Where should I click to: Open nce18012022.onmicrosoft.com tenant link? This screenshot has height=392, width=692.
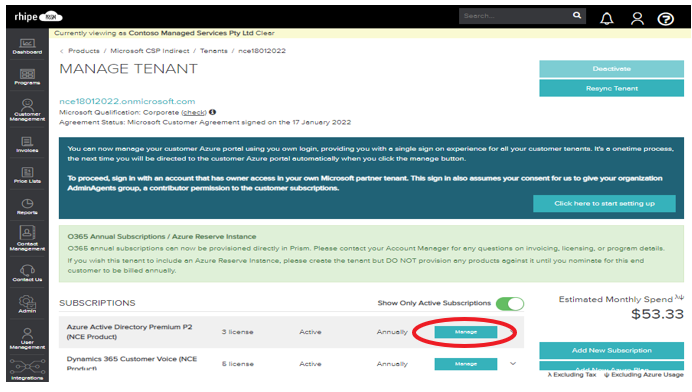[127, 101]
